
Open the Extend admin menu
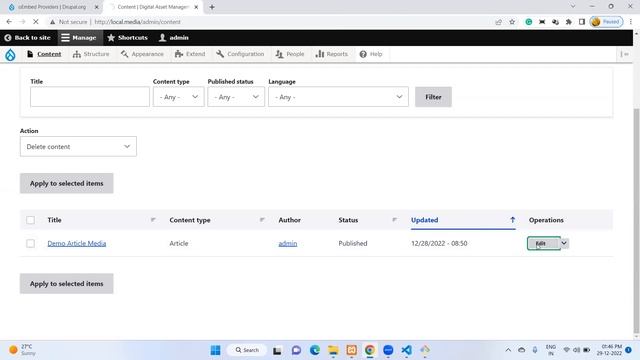(x=190, y=54)
